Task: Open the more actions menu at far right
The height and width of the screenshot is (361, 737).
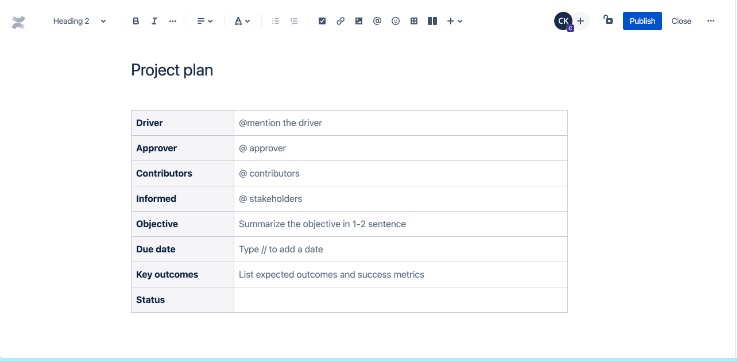Action: tap(711, 21)
